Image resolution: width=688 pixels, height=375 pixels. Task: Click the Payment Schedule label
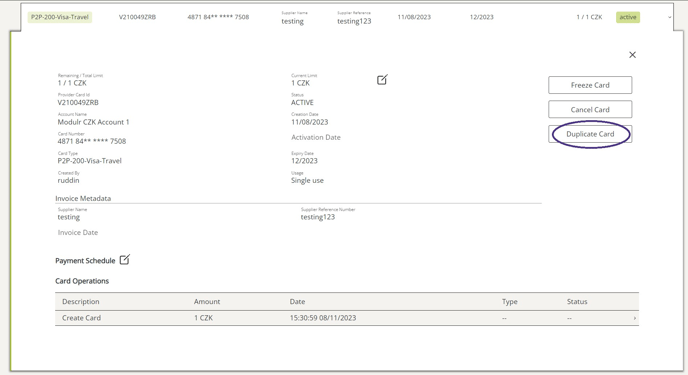click(85, 261)
